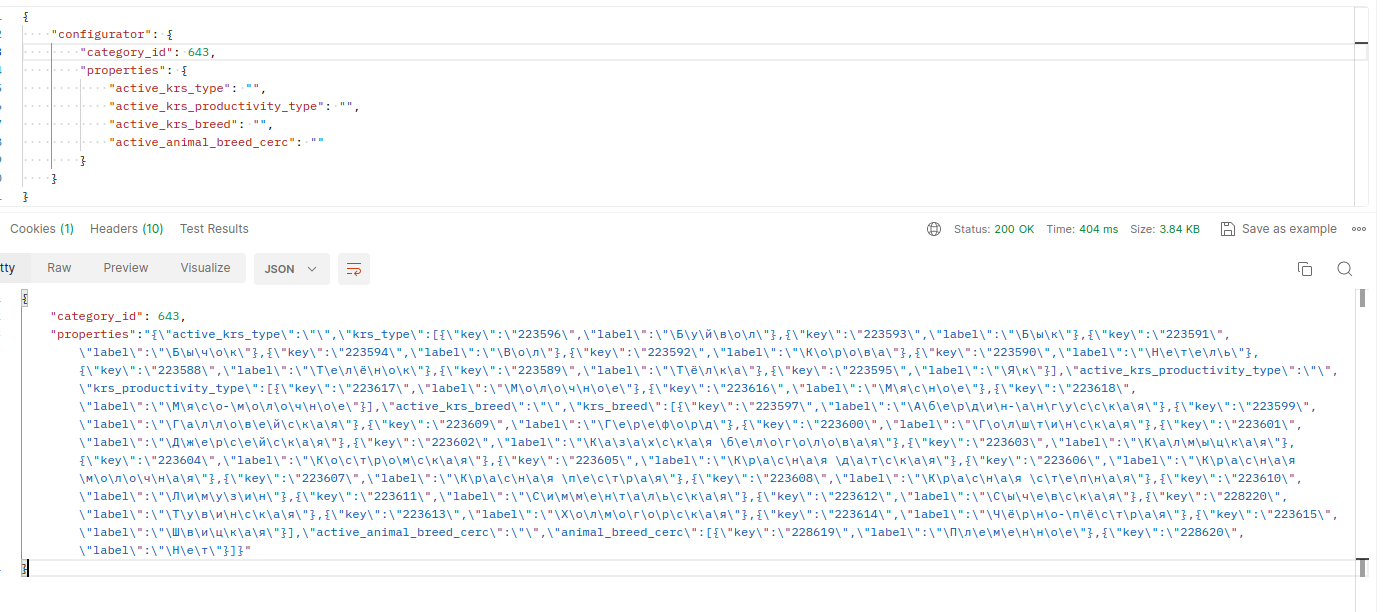
Task: Click the Save as example disk icon
Action: [1228, 229]
